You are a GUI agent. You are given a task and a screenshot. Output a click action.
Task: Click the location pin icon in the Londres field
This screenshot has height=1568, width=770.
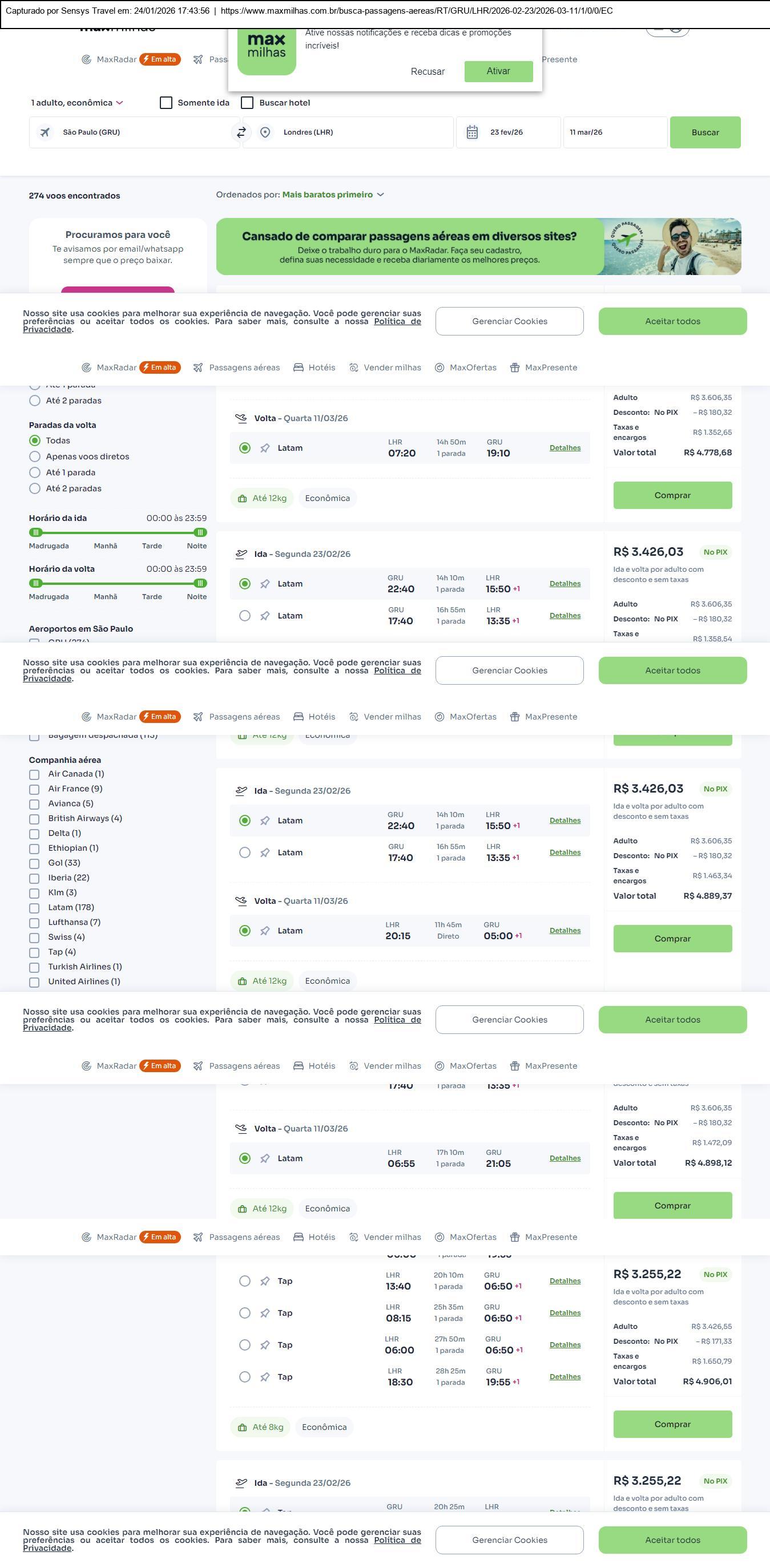pyautogui.click(x=265, y=132)
